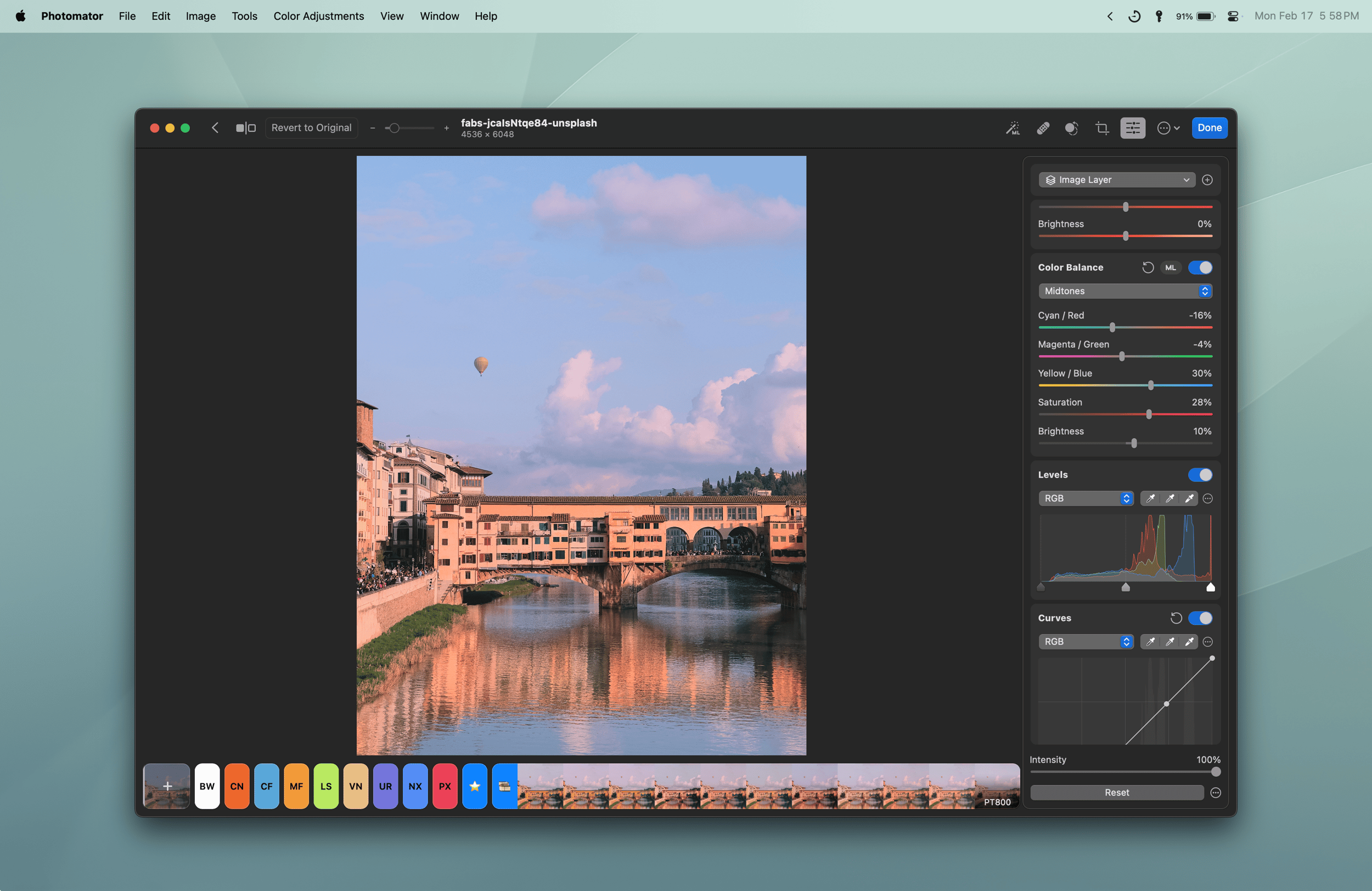
Task: Toggle Levels adjustment off
Action: tap(1200, 475)
